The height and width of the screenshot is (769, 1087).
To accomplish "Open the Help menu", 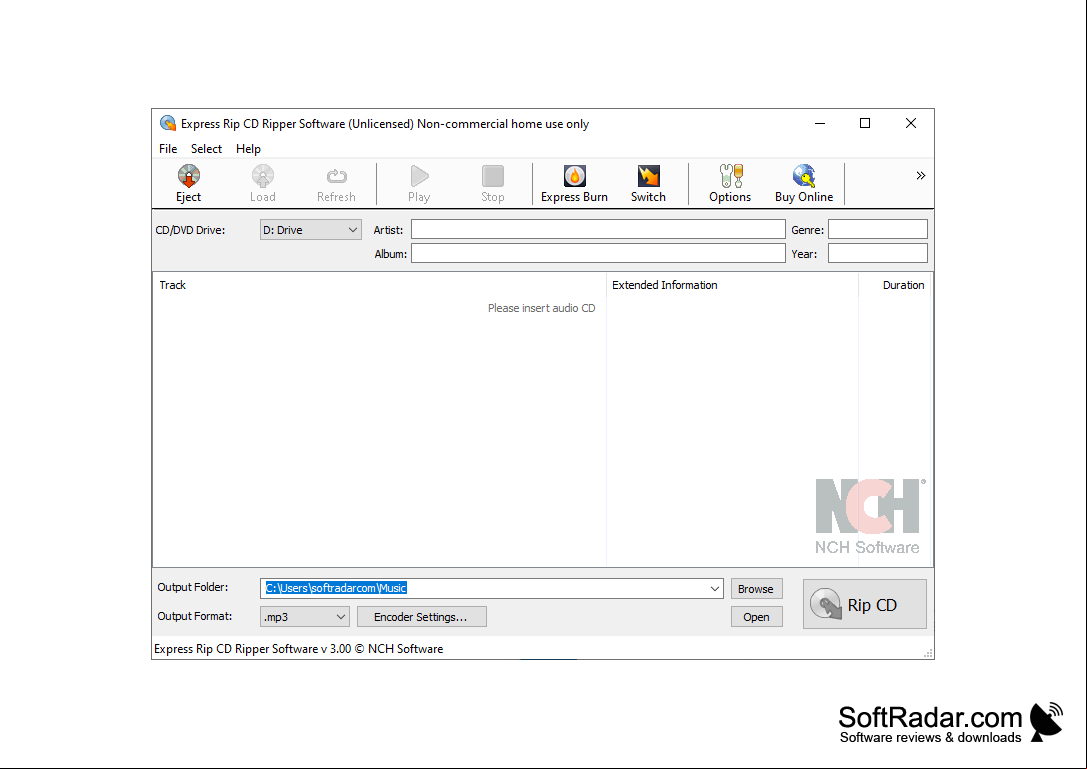I will point(248,148).
